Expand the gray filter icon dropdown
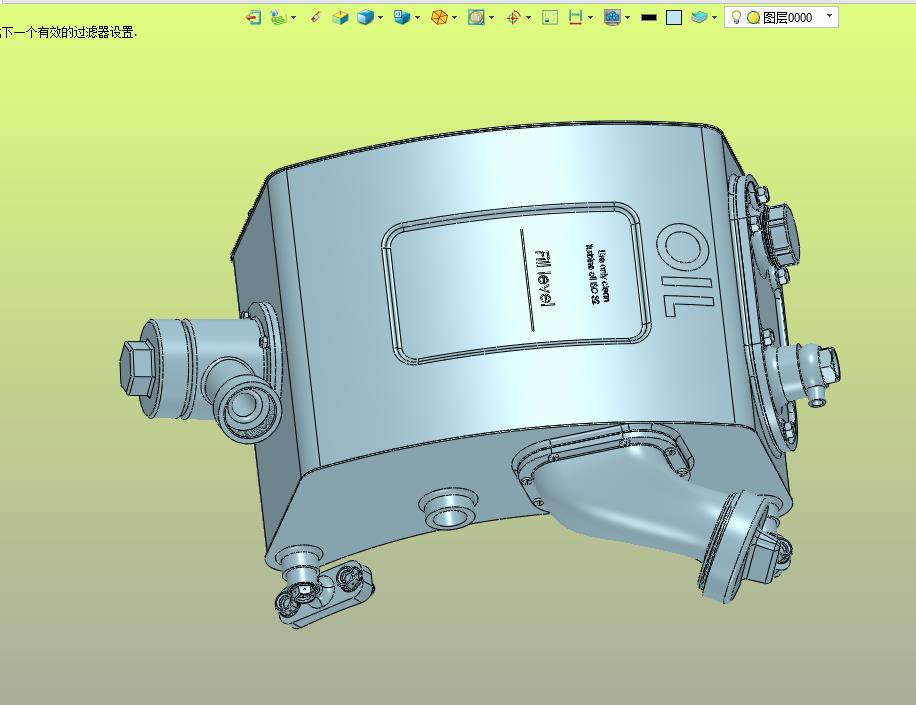The height and width of the screenshot is (705, 916). [627, 18]
